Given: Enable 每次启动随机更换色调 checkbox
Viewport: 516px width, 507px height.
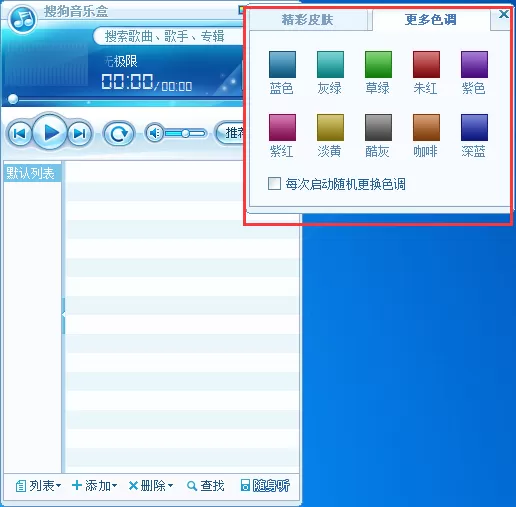Looking at the screenshot, I should 274,183.
